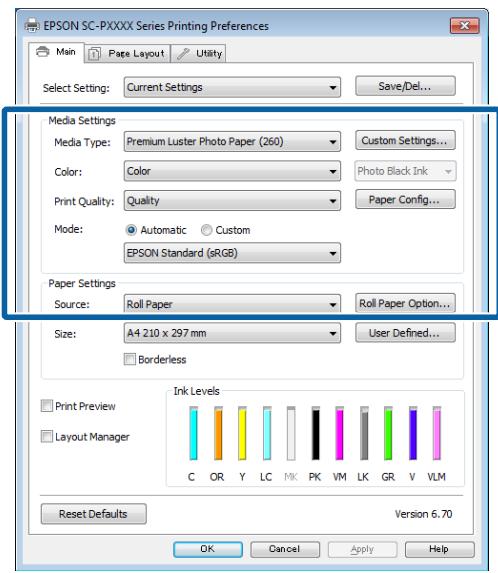Enable the Layout Manager checkbox
This screenshot has width=498, height=573.
(47, 436)
